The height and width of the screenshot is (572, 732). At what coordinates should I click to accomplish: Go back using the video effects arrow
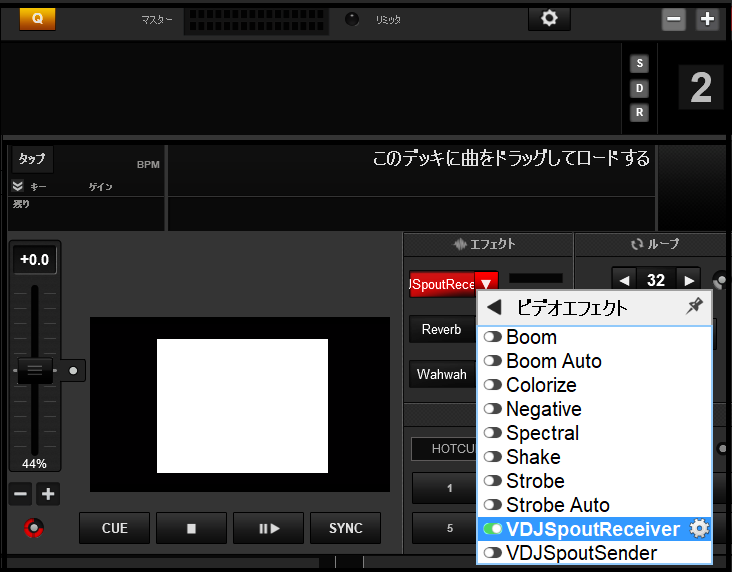(494, 307)
